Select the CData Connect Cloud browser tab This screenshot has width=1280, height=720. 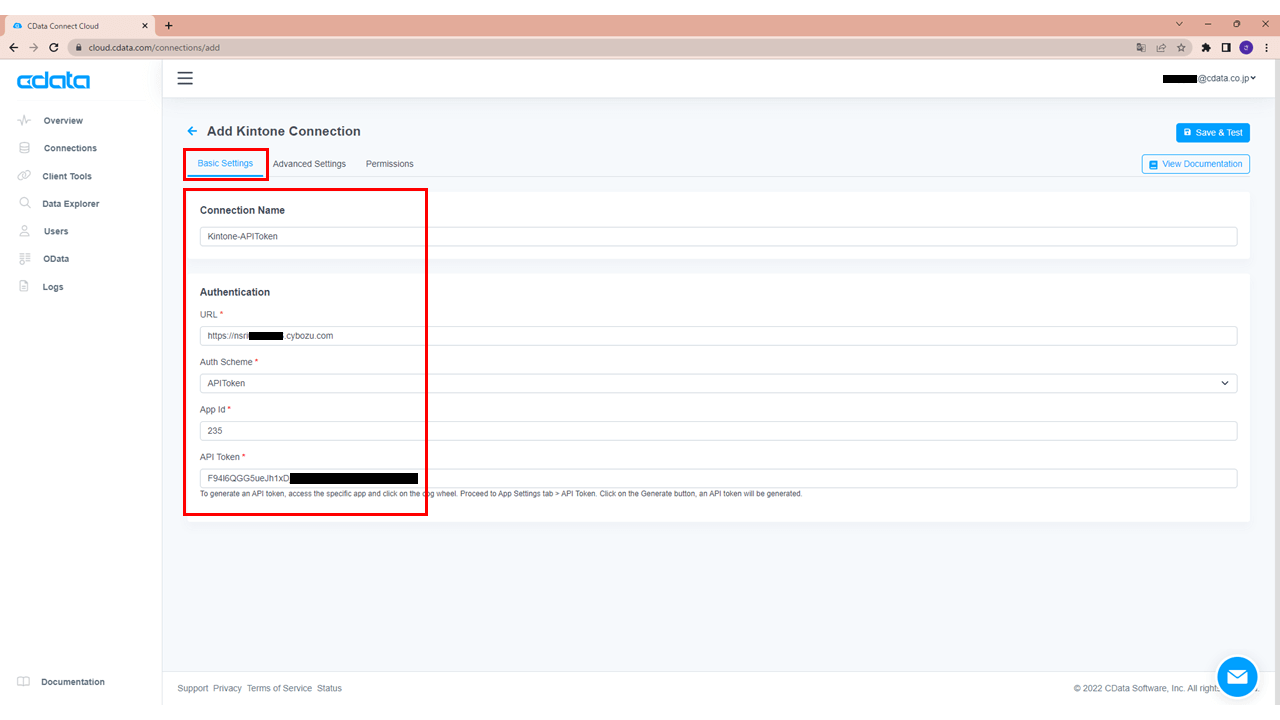(78, 25)
